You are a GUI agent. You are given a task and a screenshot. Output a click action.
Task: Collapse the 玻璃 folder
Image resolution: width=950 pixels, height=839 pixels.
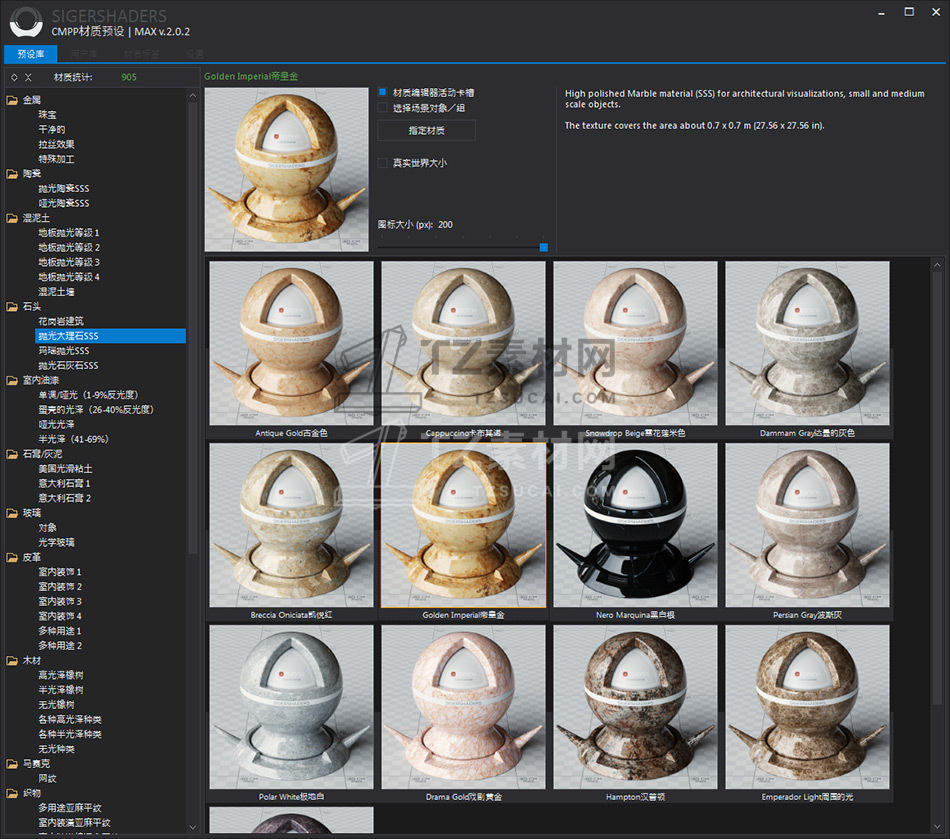tap(12, 513)
